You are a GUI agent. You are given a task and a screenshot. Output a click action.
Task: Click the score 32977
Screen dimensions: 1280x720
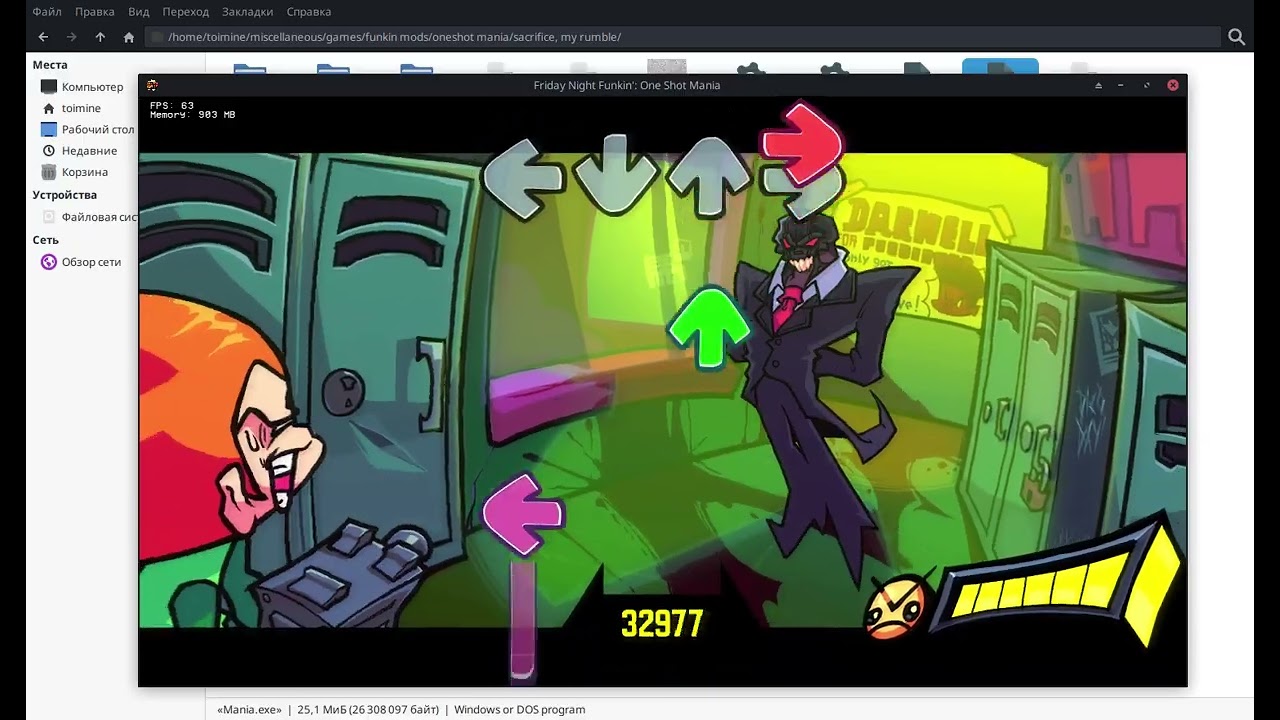click(x=662, y=624)
